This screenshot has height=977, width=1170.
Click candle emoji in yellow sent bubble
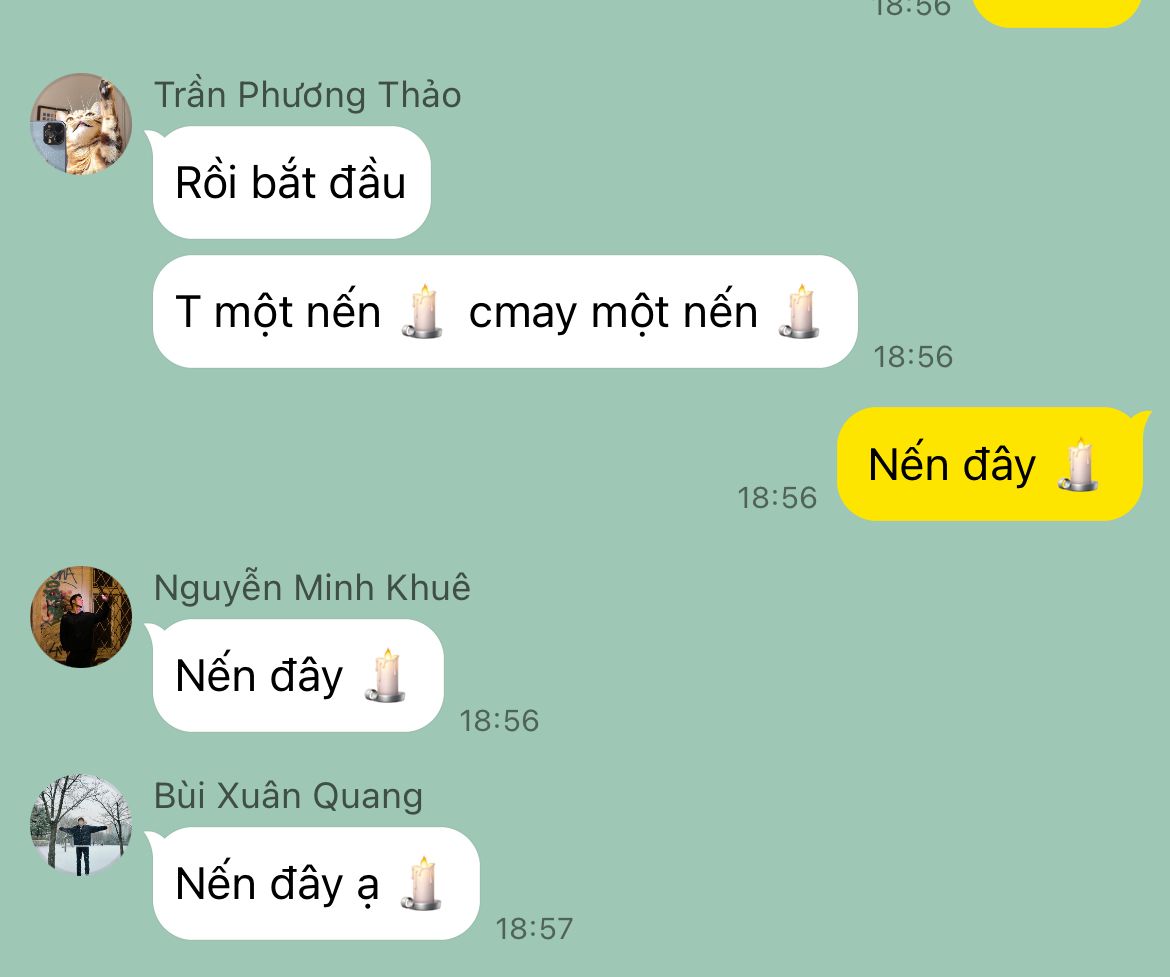[1078, 464]
